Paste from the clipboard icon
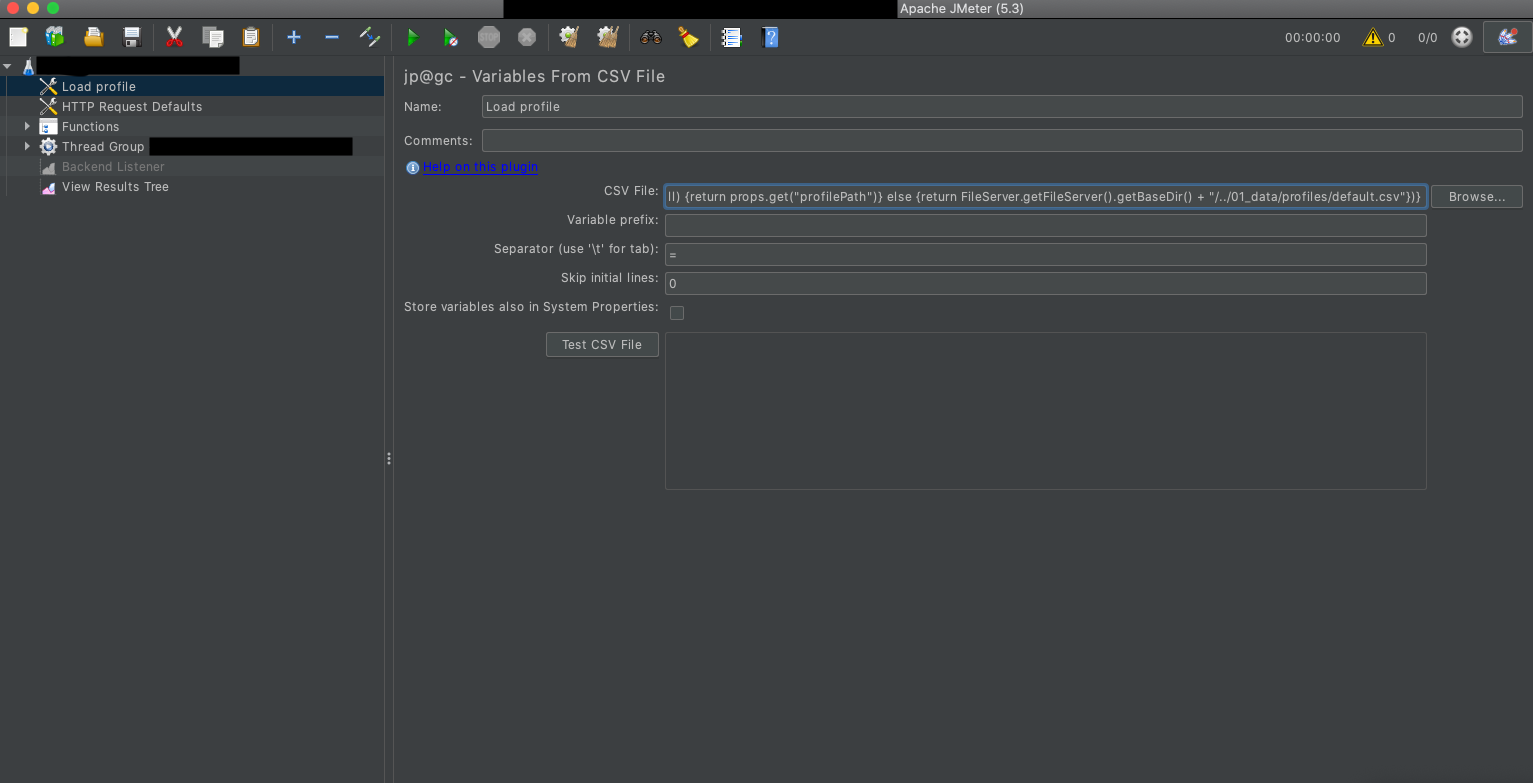The image size is (1533, 783). (x=250, y=37)
